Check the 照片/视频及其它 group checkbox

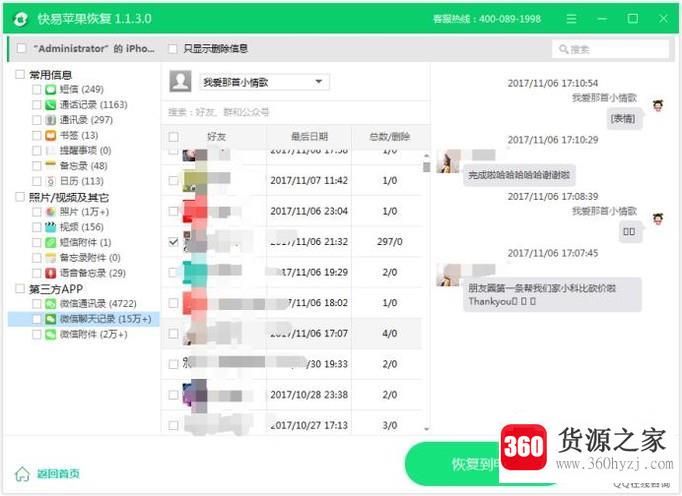coord(20,197)
